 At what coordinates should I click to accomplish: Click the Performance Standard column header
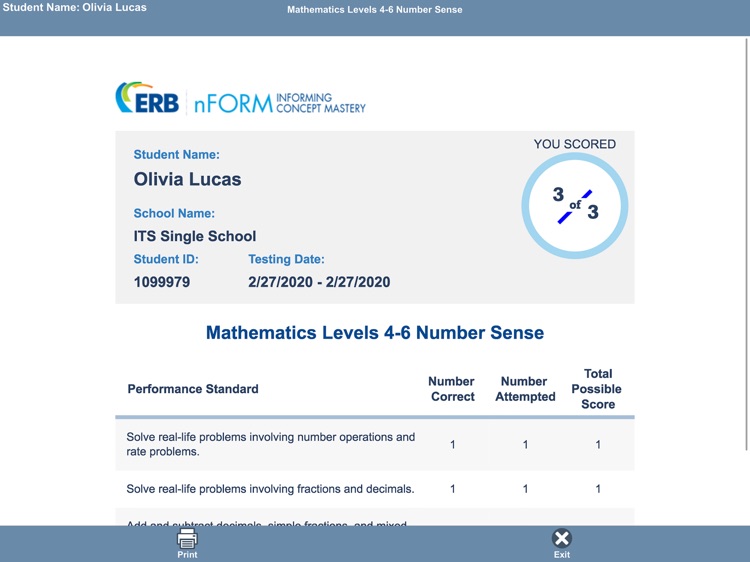click(193, 389)
